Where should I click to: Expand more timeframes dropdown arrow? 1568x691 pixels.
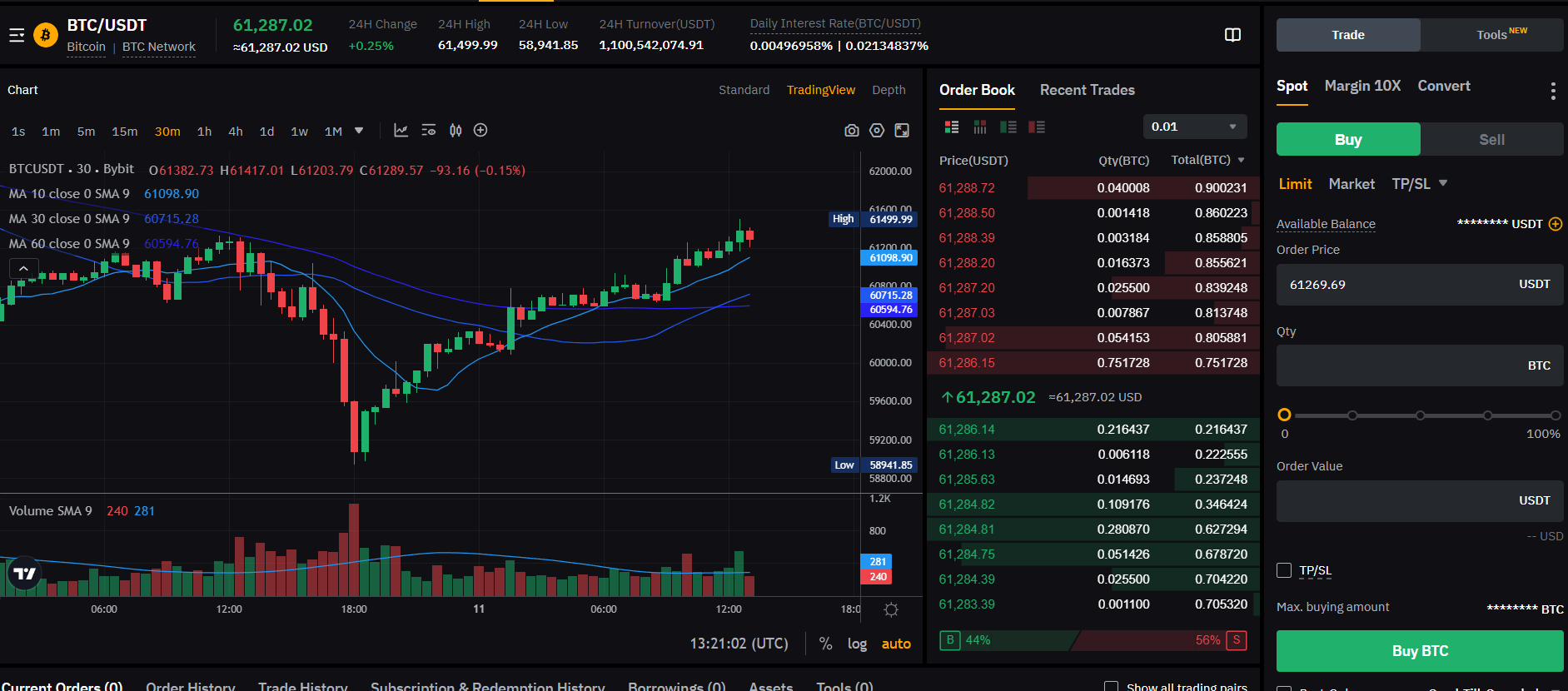coord(359,131)
